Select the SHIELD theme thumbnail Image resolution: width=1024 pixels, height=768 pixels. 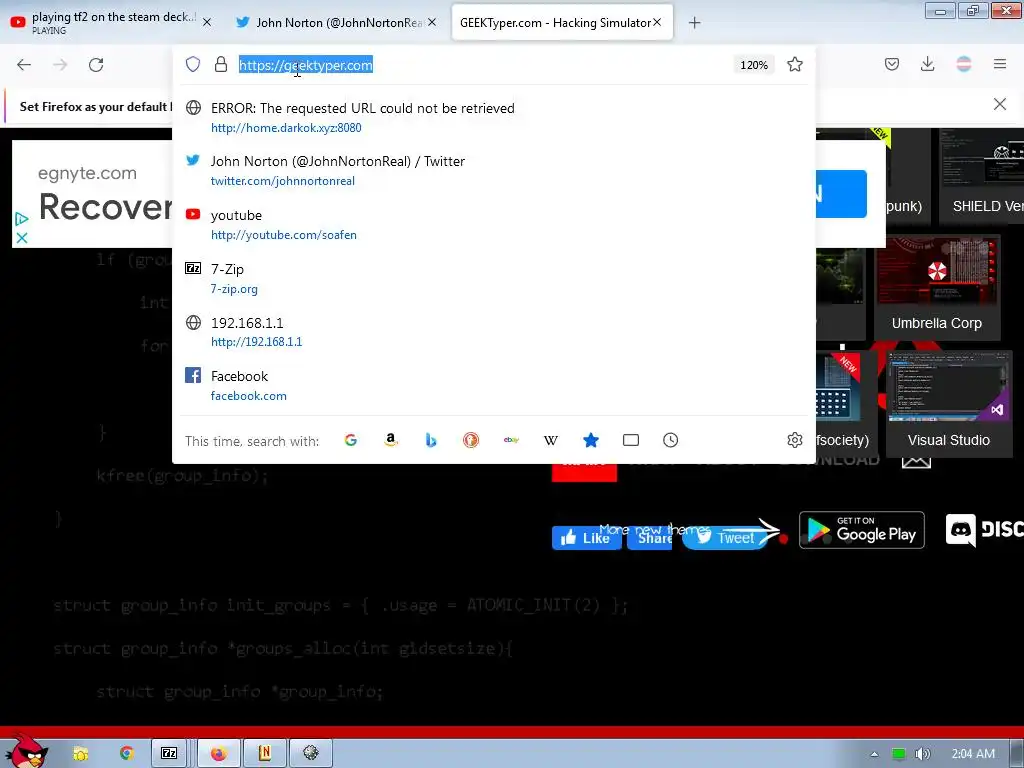click(982, 176)
